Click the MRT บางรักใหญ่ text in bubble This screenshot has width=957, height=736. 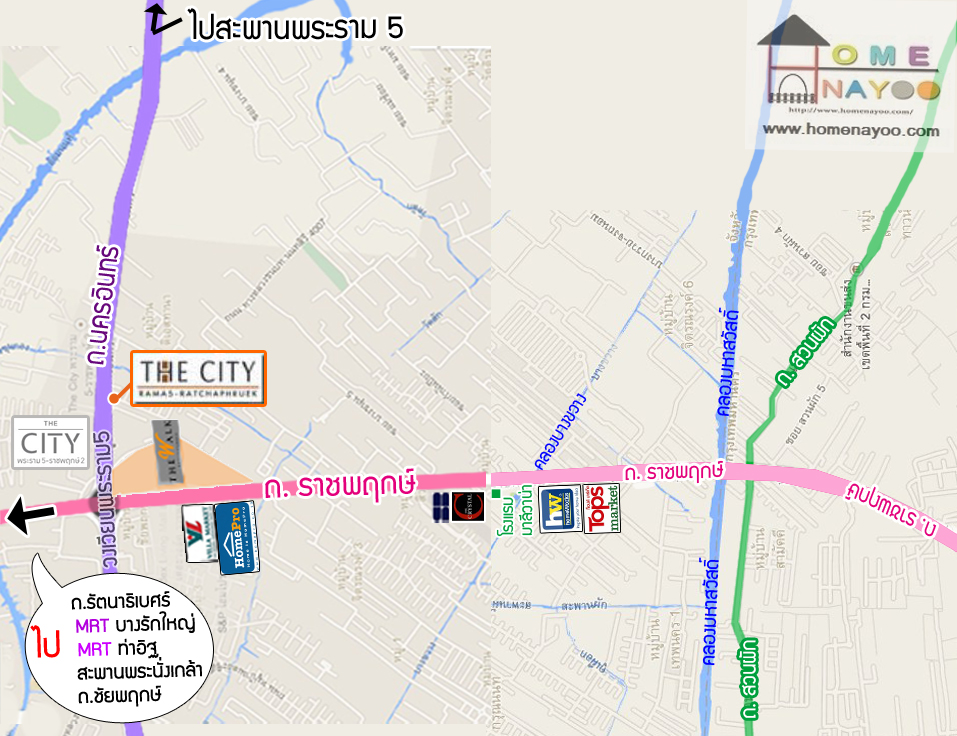tap(135, 625)
